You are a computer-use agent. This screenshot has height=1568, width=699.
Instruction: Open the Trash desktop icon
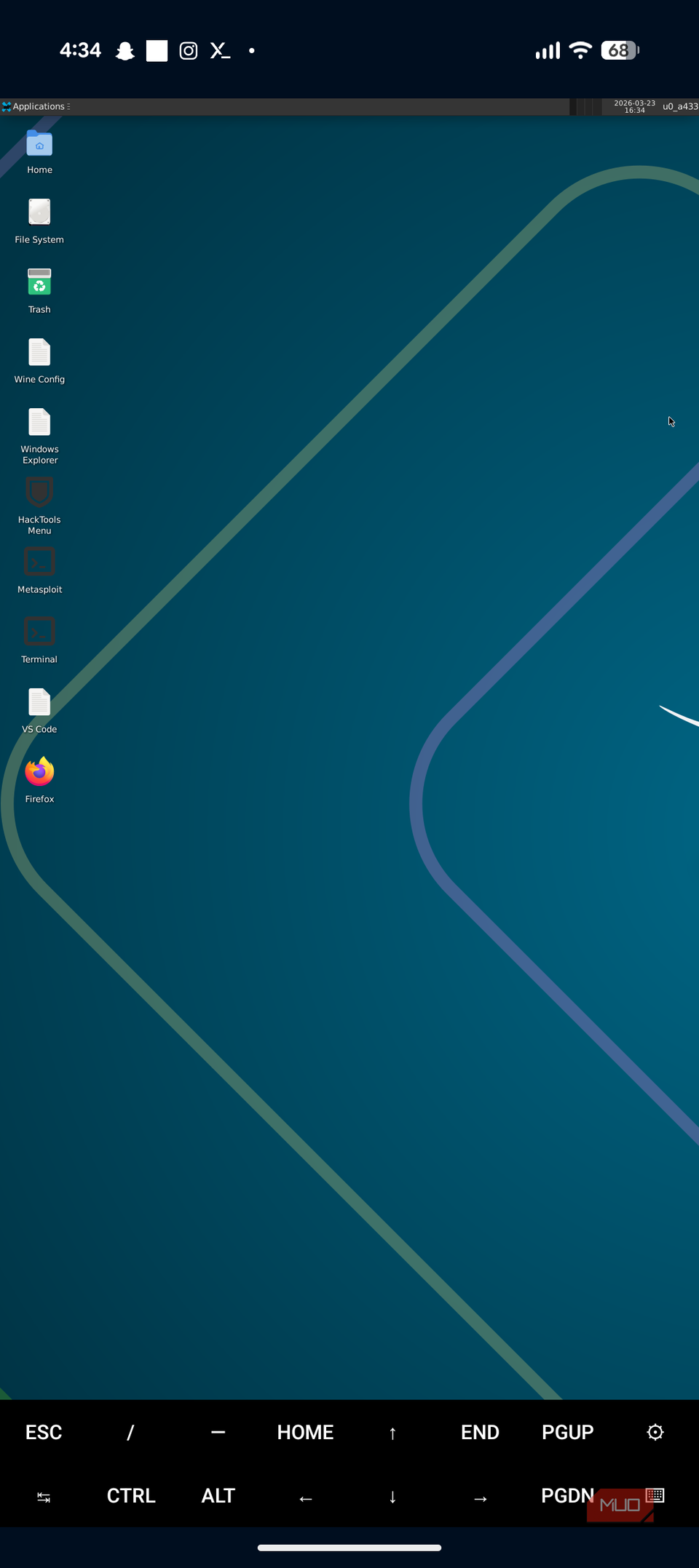tap(39, 282)
